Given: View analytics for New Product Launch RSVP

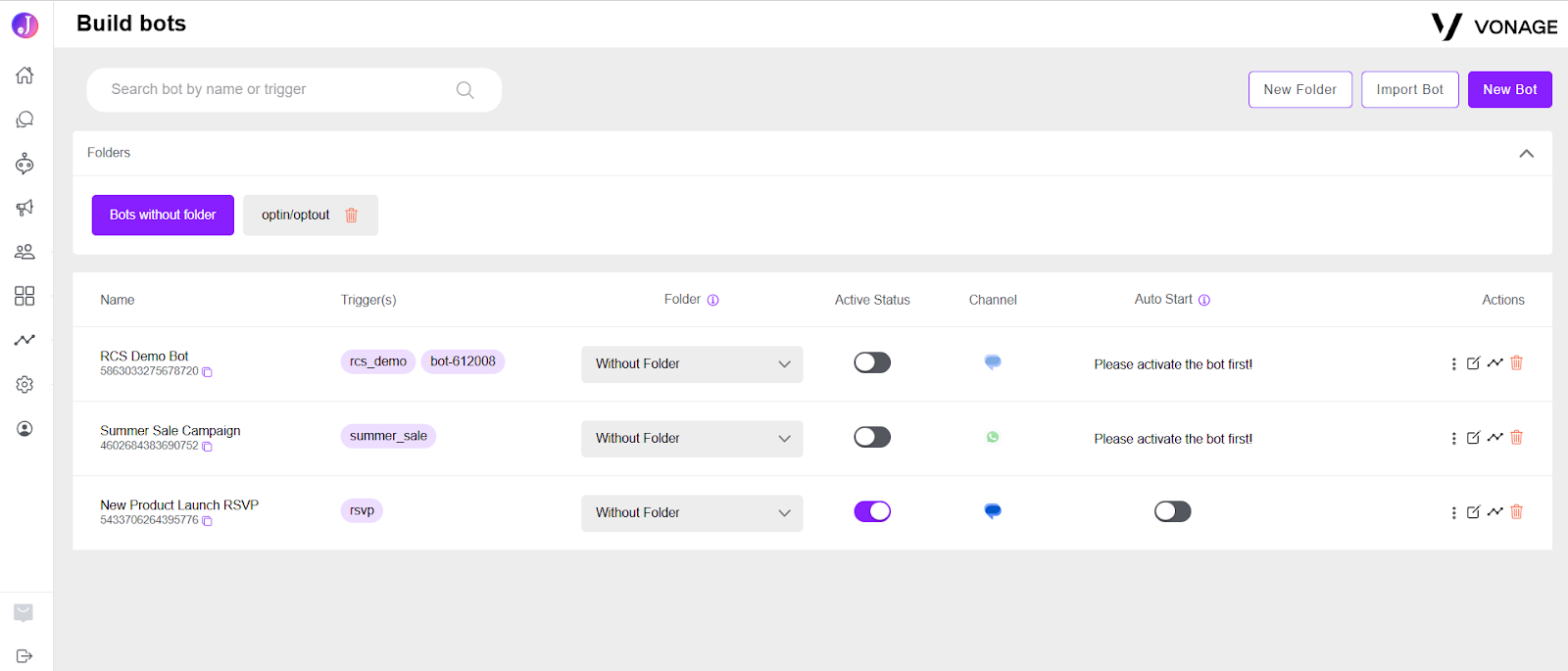Looking at the screenshot, I should (1494, 511).
